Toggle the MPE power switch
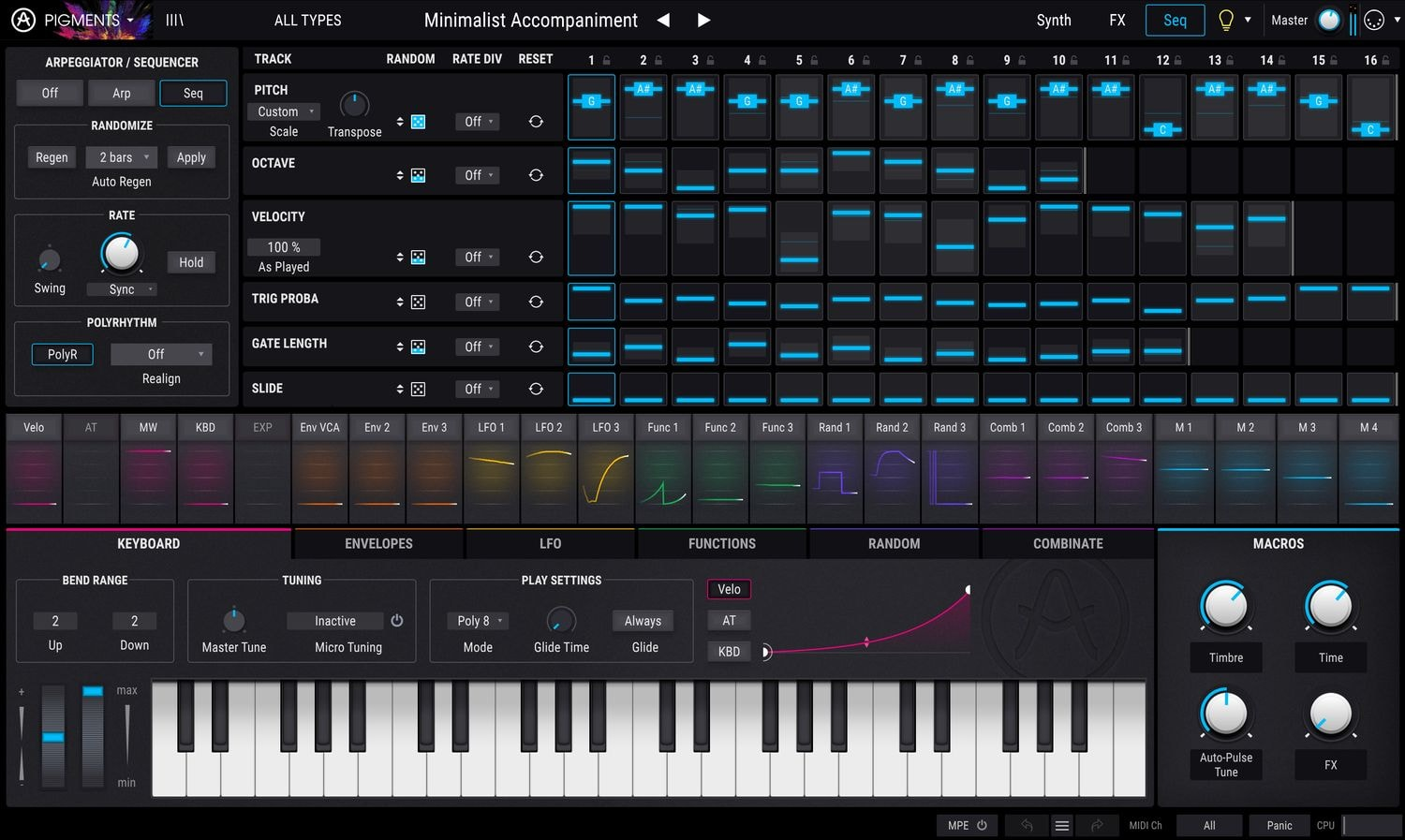 [x=982, y=825]
